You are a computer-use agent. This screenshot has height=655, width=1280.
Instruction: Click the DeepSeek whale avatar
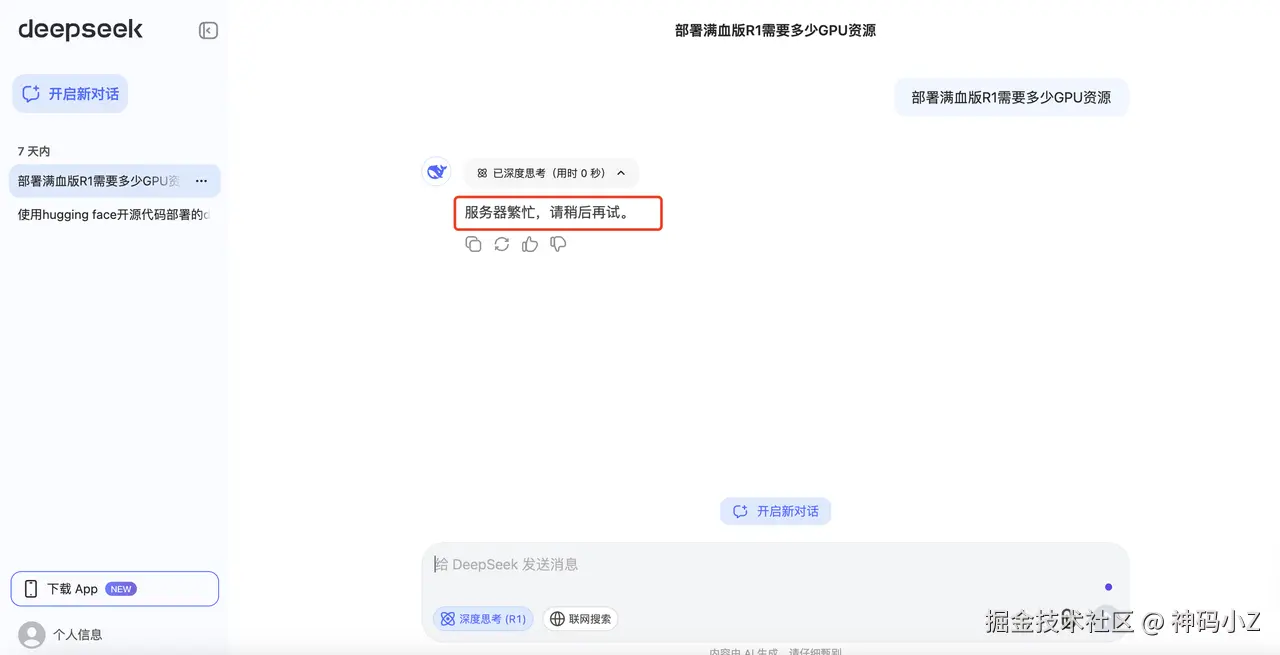pyautogui.click(x=436, y=172)
